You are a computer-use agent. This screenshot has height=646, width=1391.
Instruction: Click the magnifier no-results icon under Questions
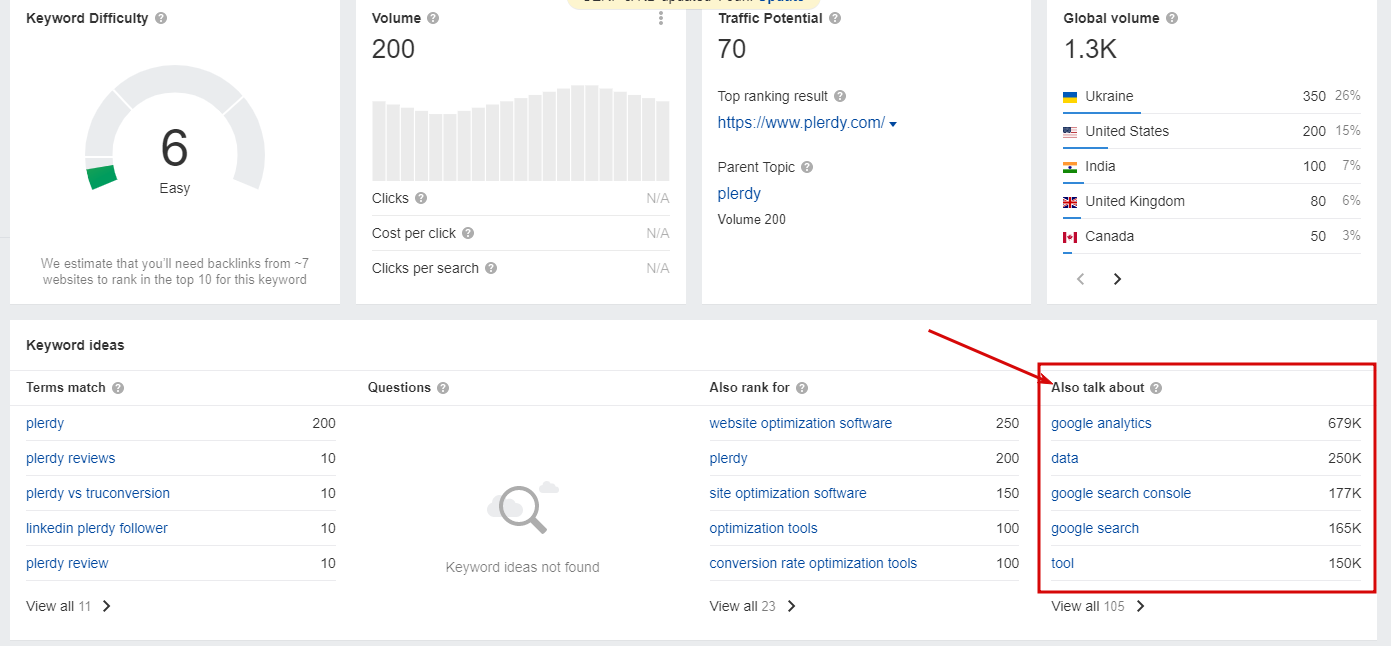(x=522, y=507)
